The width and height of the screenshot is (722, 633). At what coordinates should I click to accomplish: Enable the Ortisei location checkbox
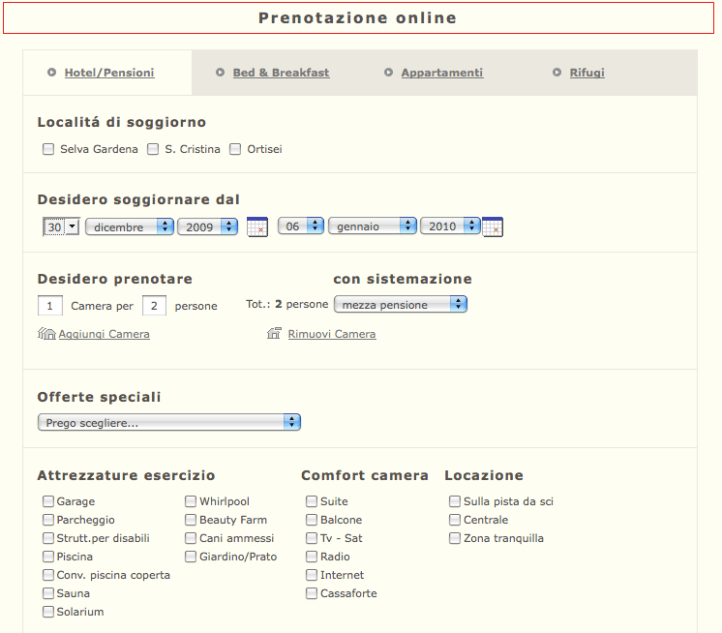[236, 150]
